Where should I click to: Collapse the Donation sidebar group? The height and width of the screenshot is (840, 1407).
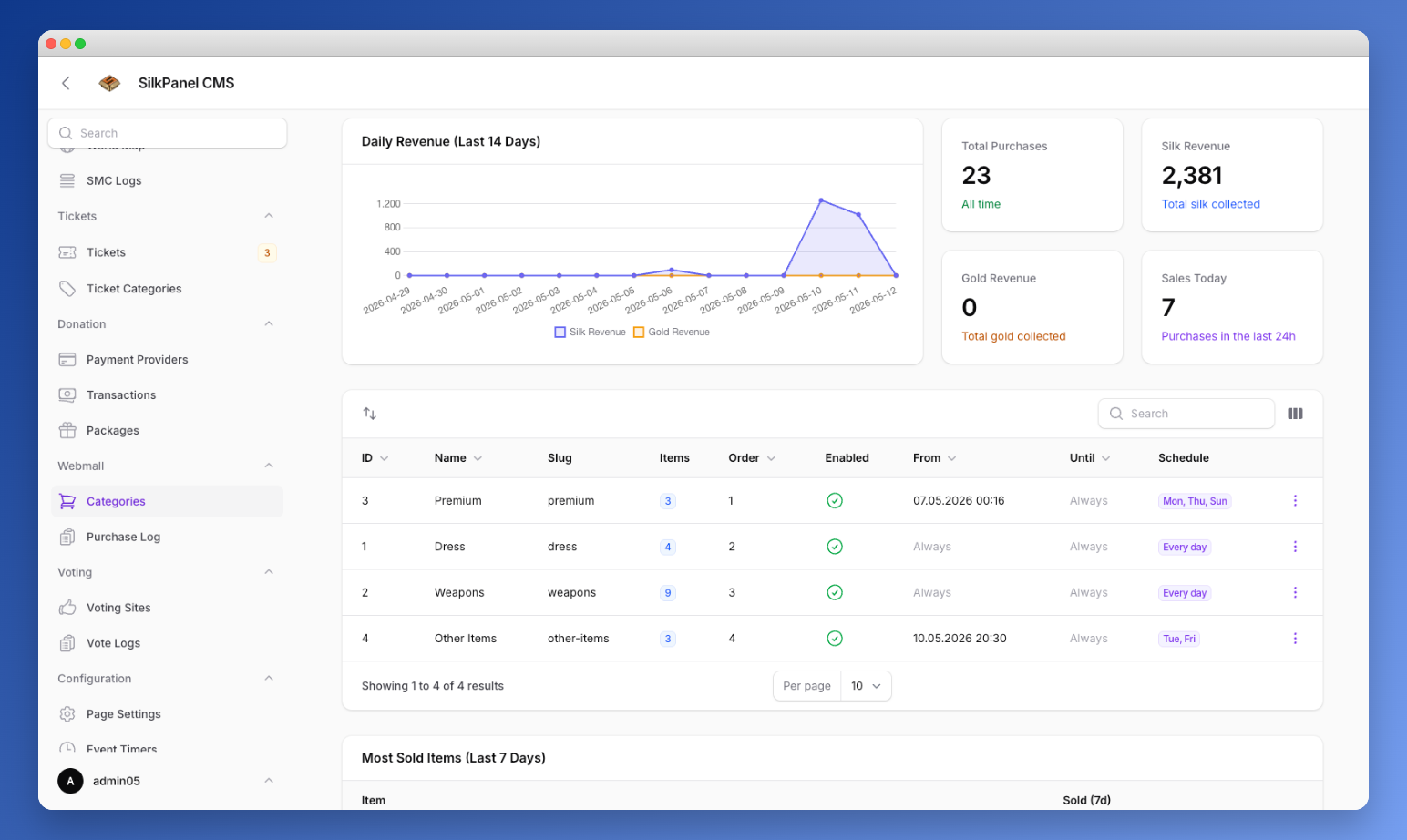[269, 324]
